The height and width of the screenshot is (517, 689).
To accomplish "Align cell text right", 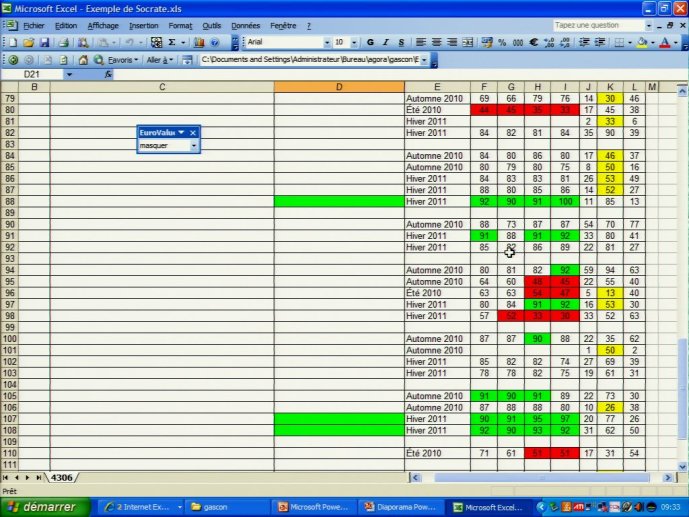I will (452, 43).
